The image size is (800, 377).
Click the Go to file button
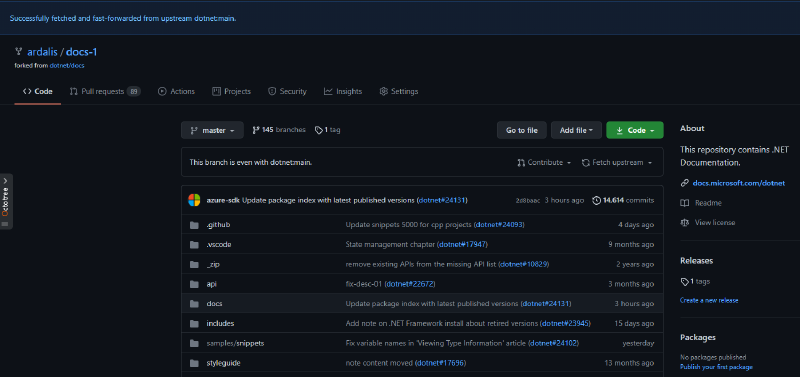coord(521,130)
